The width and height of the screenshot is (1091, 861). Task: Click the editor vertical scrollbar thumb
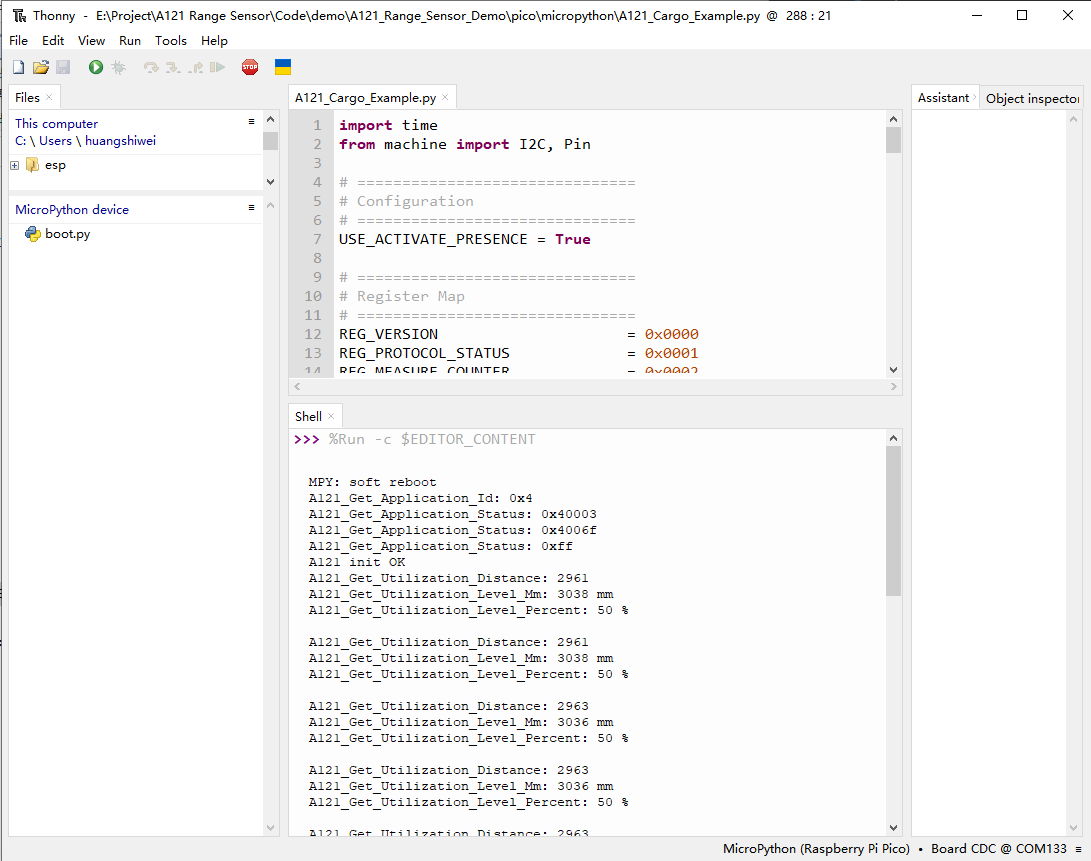pyautogui.click(x=893, y=140)
